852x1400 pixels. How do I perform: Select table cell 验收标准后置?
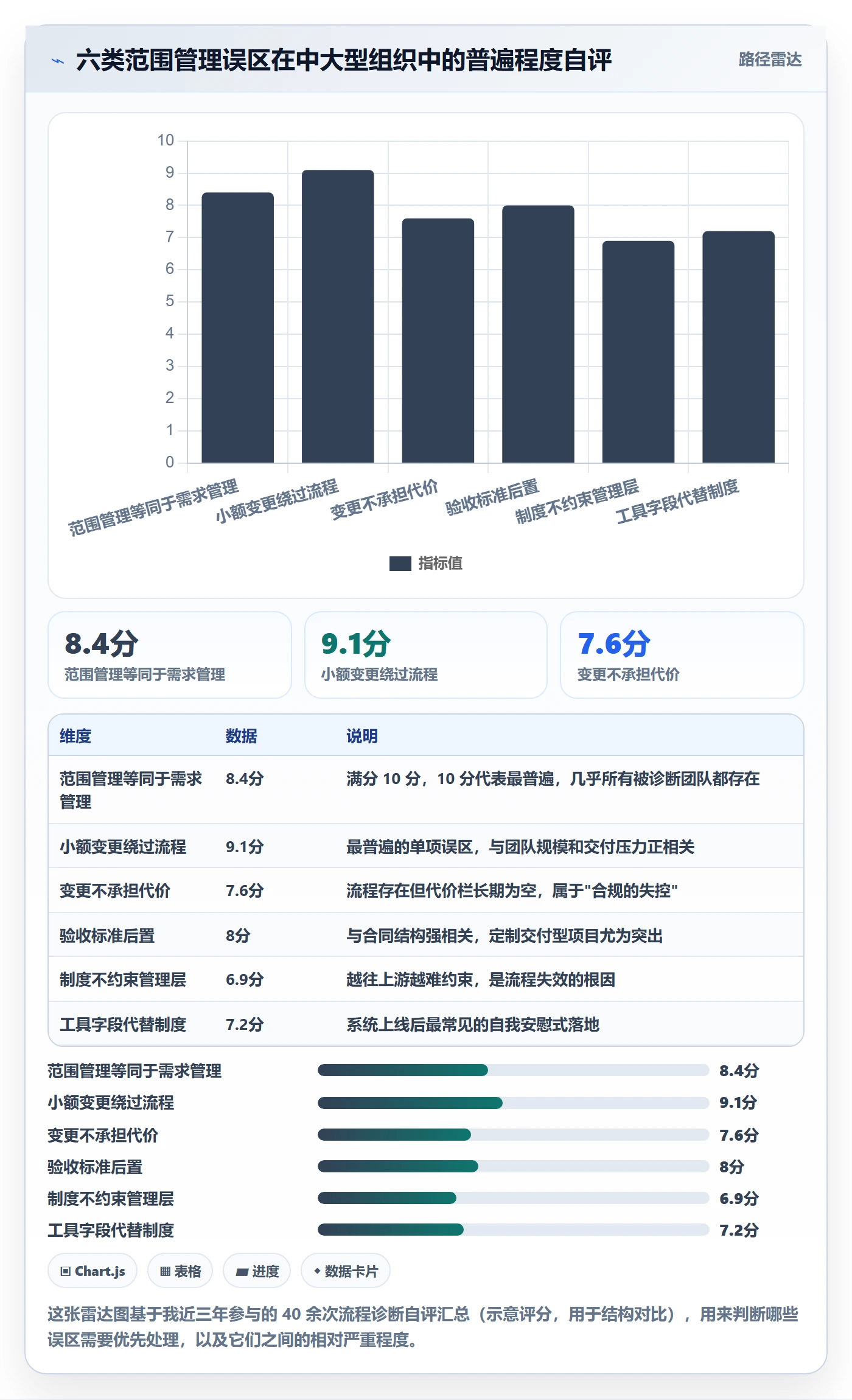(x=107, y=935)
